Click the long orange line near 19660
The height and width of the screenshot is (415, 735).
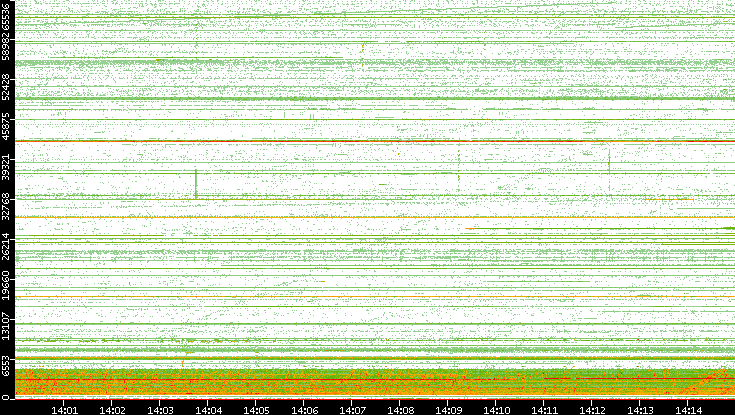300,297
